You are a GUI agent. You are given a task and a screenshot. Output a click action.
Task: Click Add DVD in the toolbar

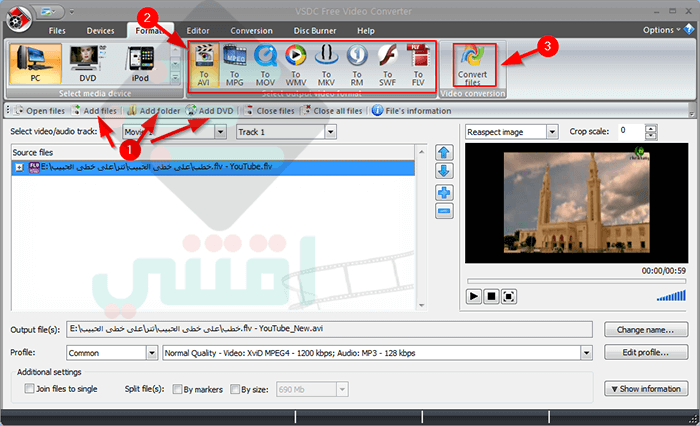click(x=210, y=111)
